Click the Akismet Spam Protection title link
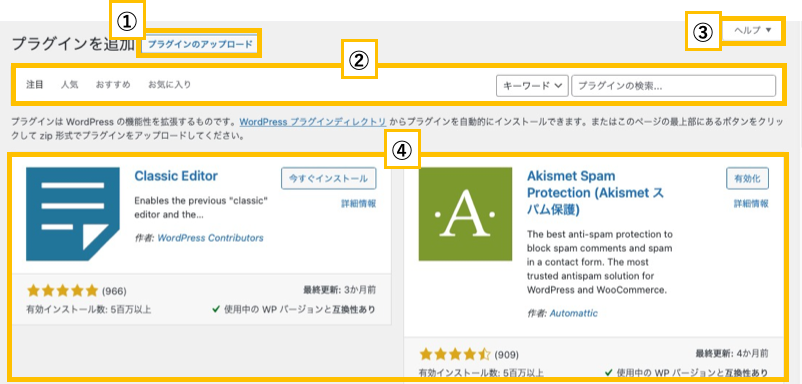This screenshot has height=384, width=802. (x=596, y=193)
